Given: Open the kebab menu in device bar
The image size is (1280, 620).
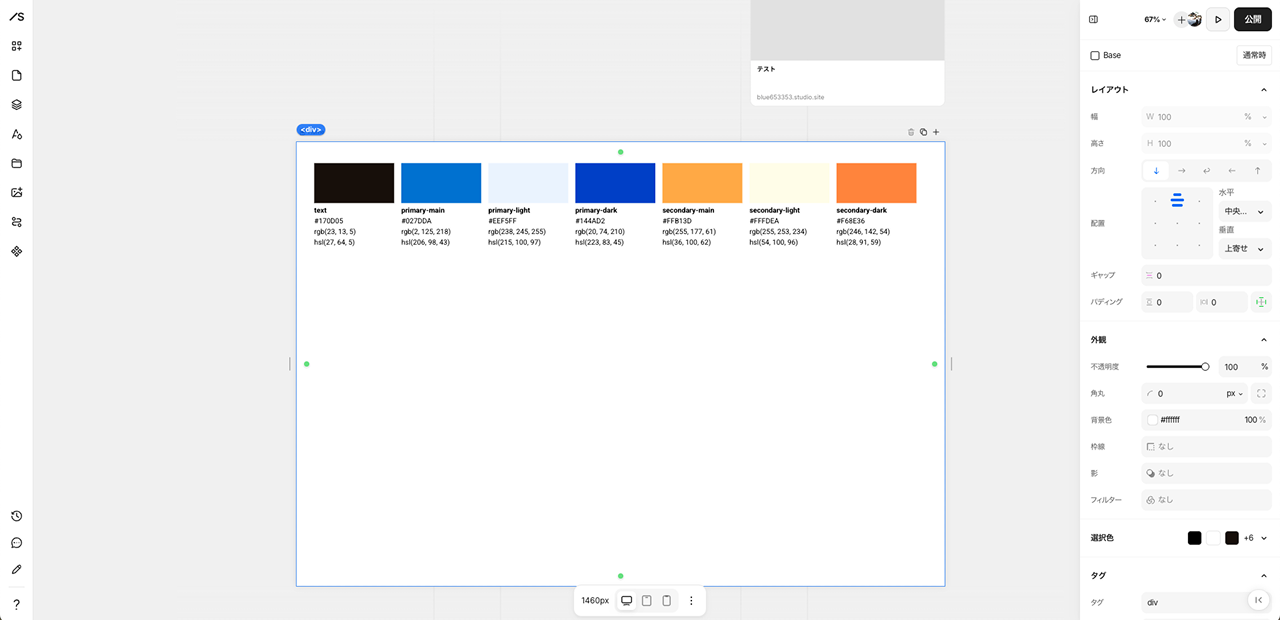Looking at the screenshot, I should 691,600.
